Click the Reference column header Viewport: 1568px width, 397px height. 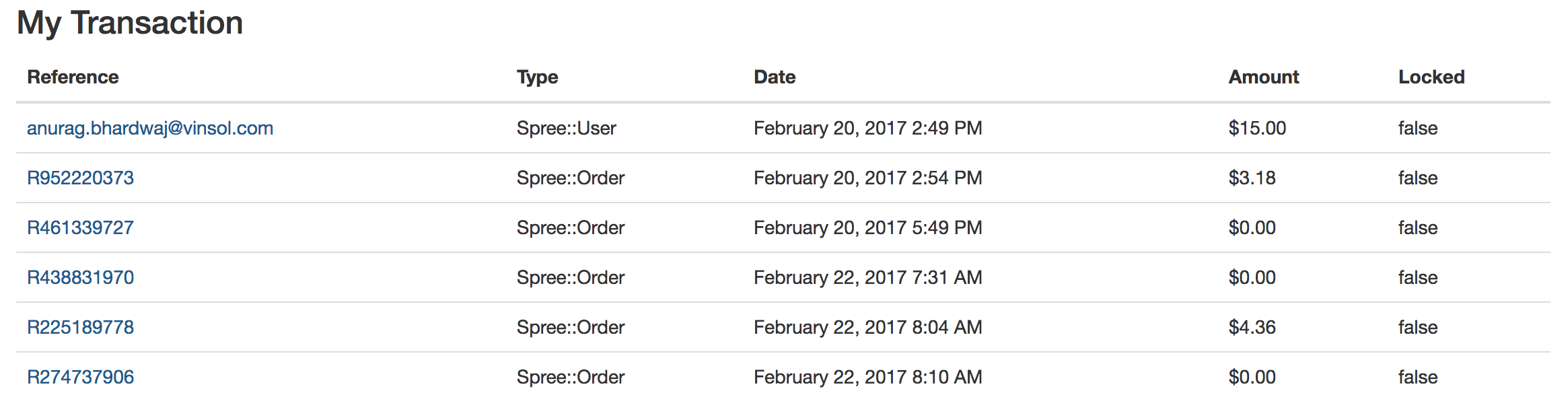73,77
